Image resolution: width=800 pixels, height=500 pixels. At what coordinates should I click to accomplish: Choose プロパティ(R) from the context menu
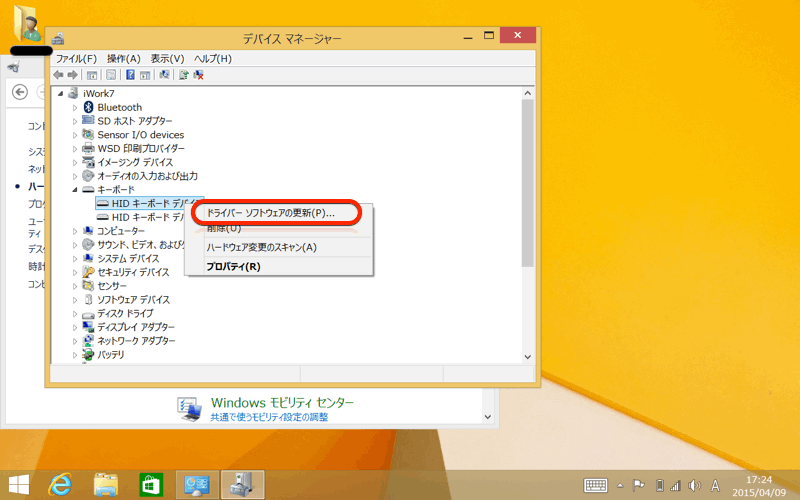click(233, 266)
